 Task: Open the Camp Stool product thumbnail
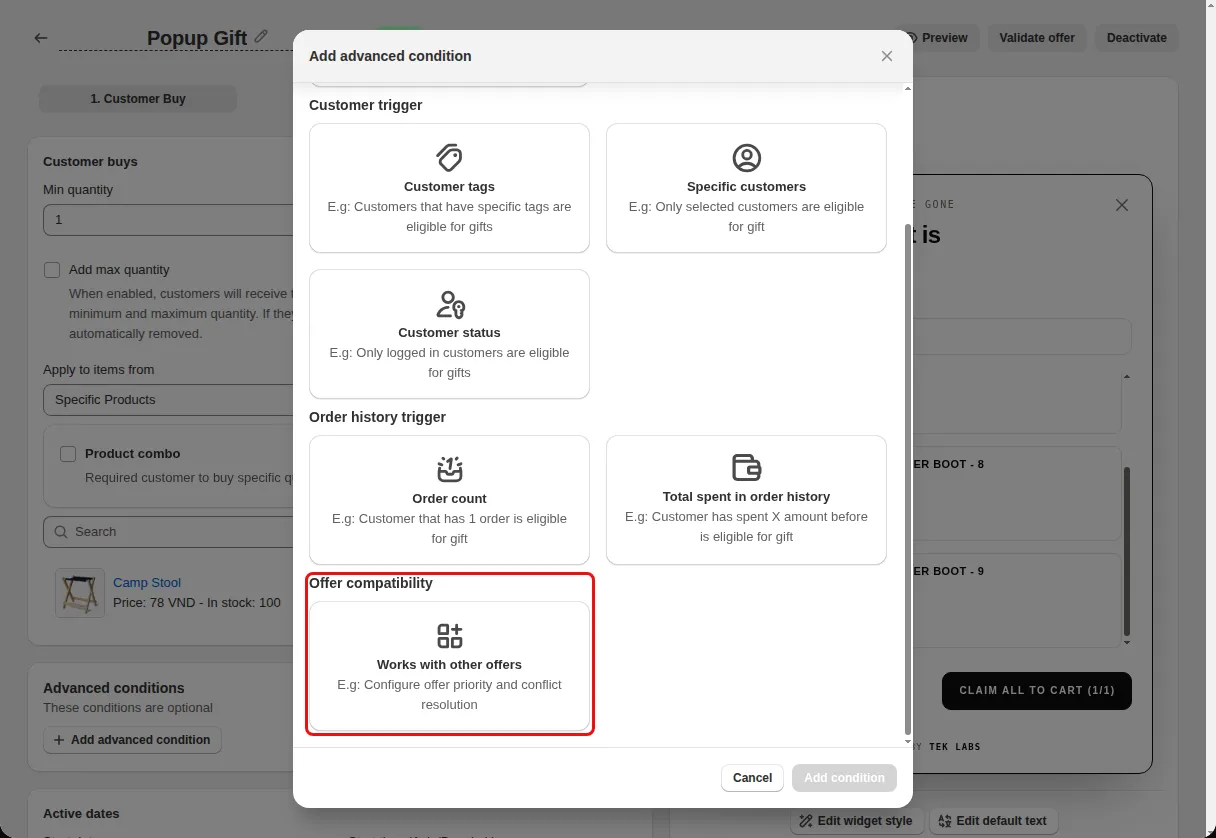coord(80,593)
